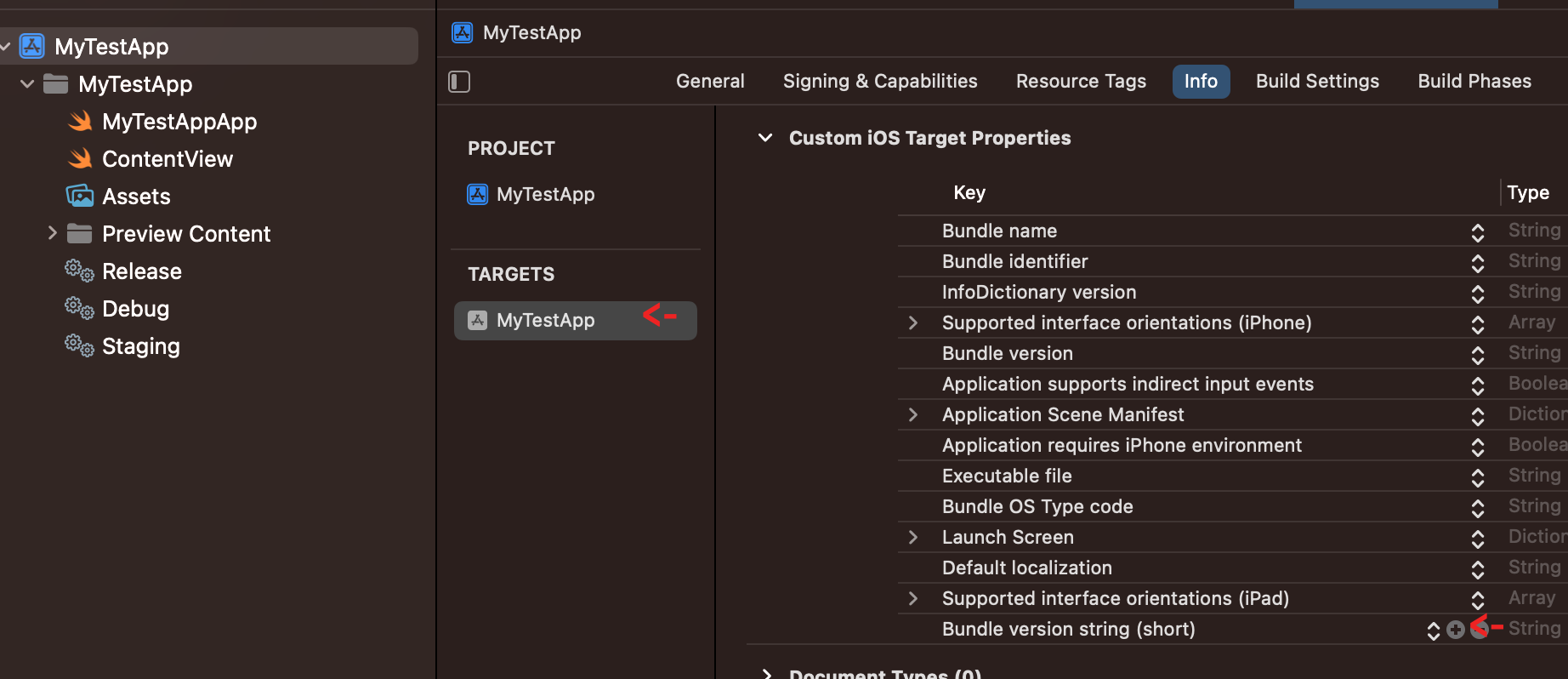1568x679 pixels.
Task: Select MyTestApp under PROJECT
Action: pos(545,195)
